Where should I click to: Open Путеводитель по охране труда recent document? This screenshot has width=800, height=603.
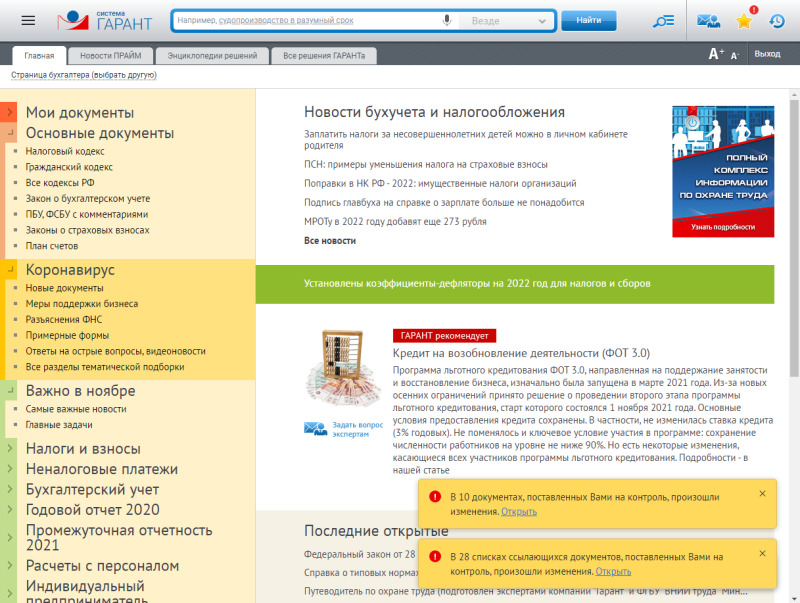pyautogui.click(x=526, y=591)
